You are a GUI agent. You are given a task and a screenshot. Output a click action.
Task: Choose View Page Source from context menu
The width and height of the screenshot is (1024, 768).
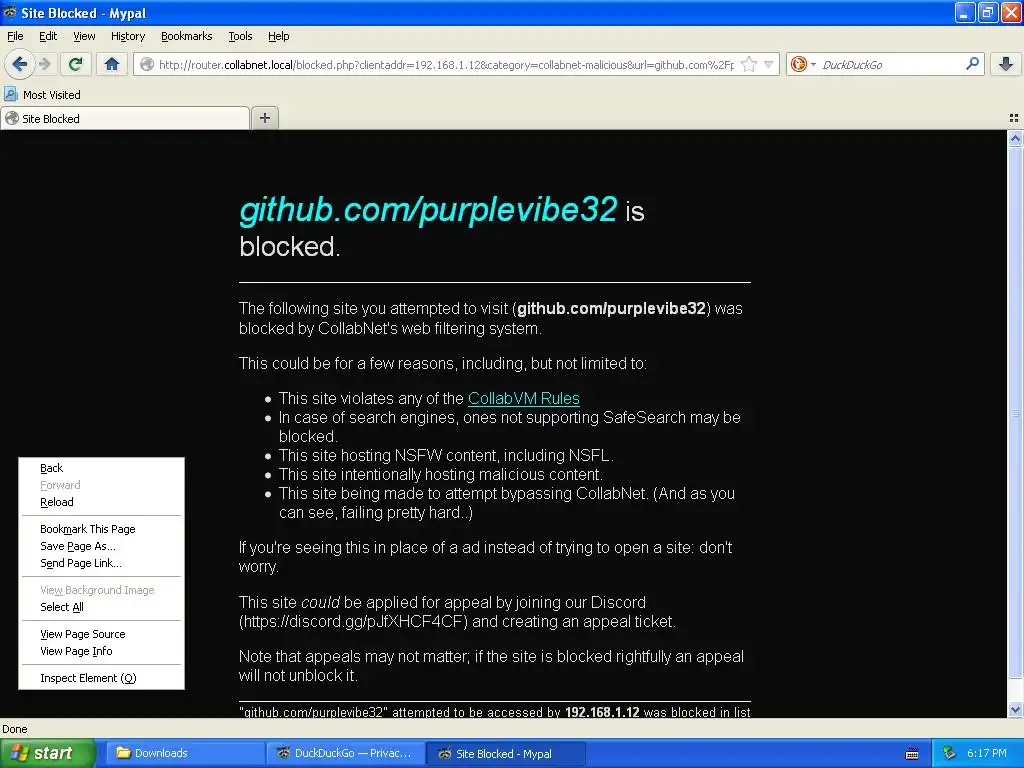click(x=101, y=634)
